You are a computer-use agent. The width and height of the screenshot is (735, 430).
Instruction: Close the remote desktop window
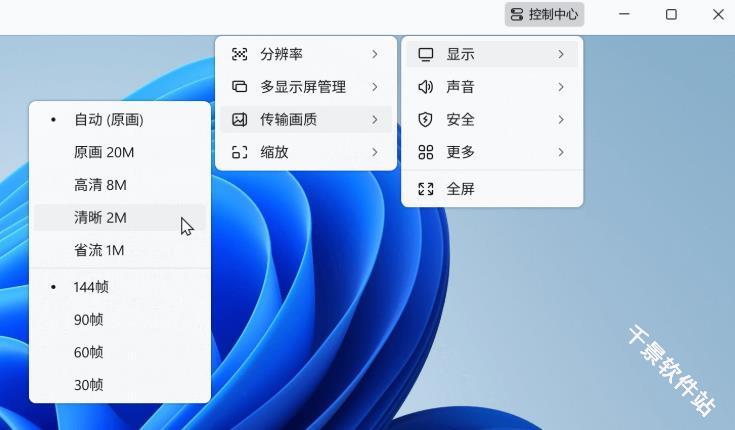pos(718,15)
